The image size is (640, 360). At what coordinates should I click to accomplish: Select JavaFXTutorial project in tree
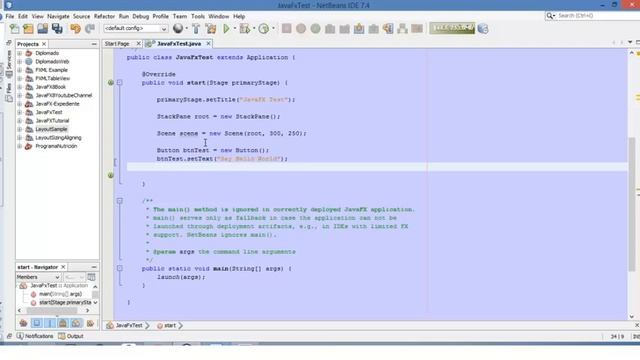[52, 120]
